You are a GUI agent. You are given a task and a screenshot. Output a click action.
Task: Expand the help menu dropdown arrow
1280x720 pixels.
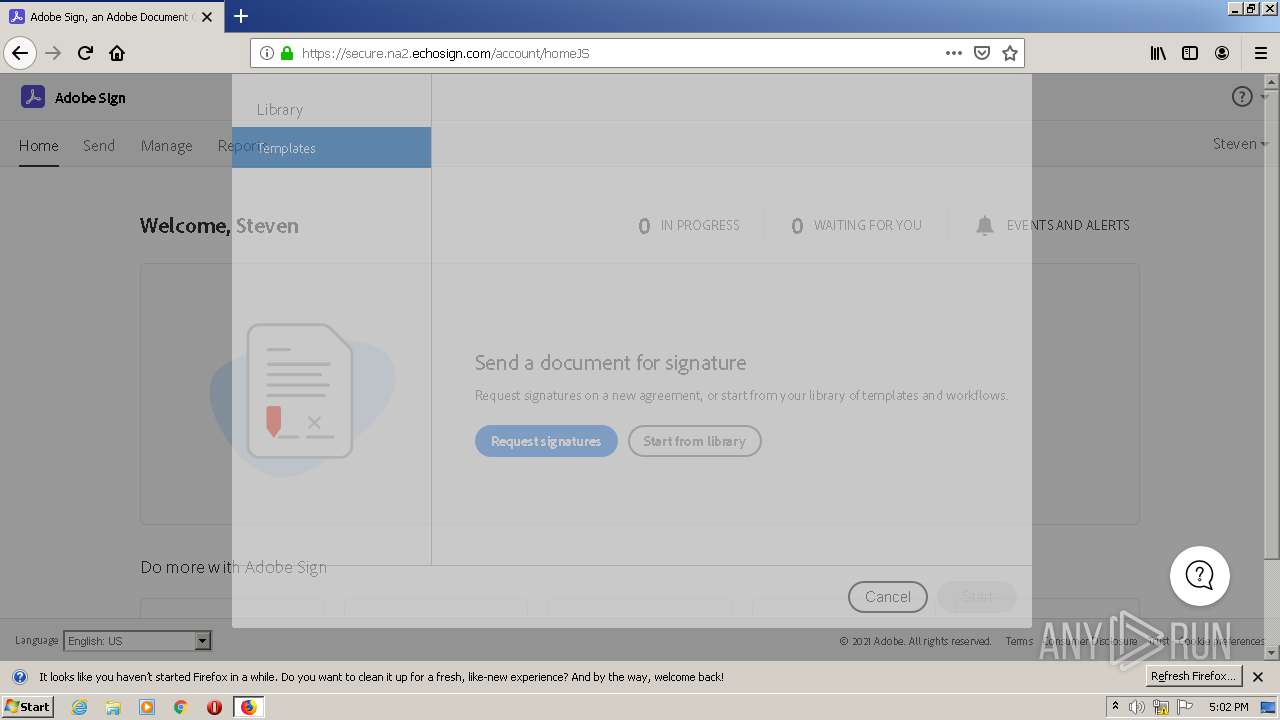(x=1265, y=98)
